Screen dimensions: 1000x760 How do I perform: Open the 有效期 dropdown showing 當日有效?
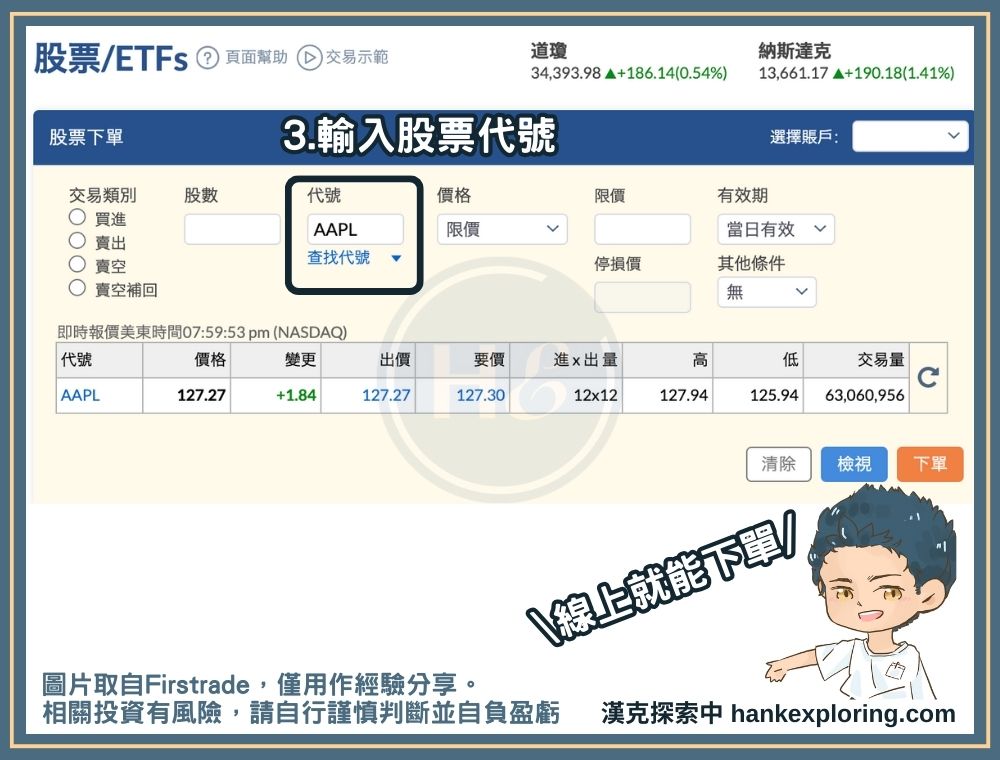776,229
